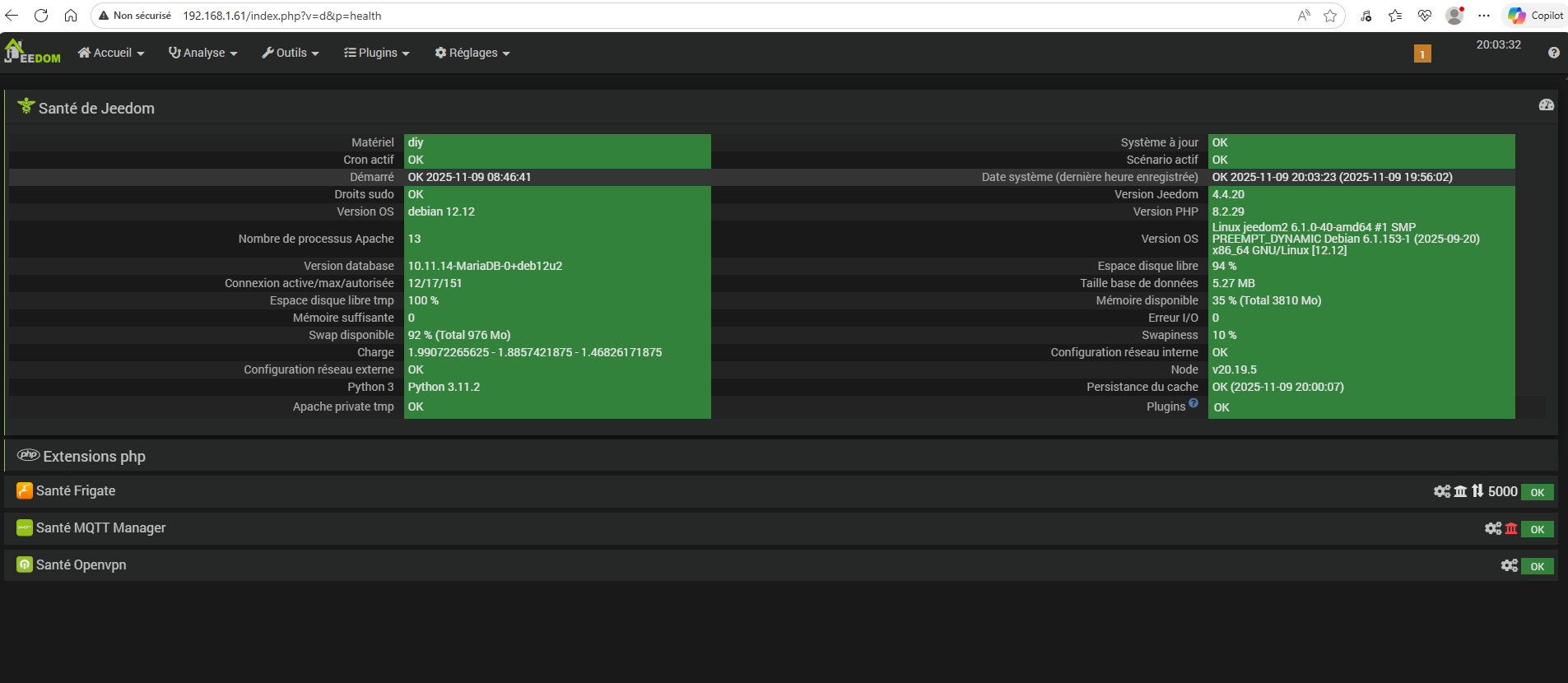Open Browser essentials heartbeat icon
1568x683 pixels.
coord(1425,16)
